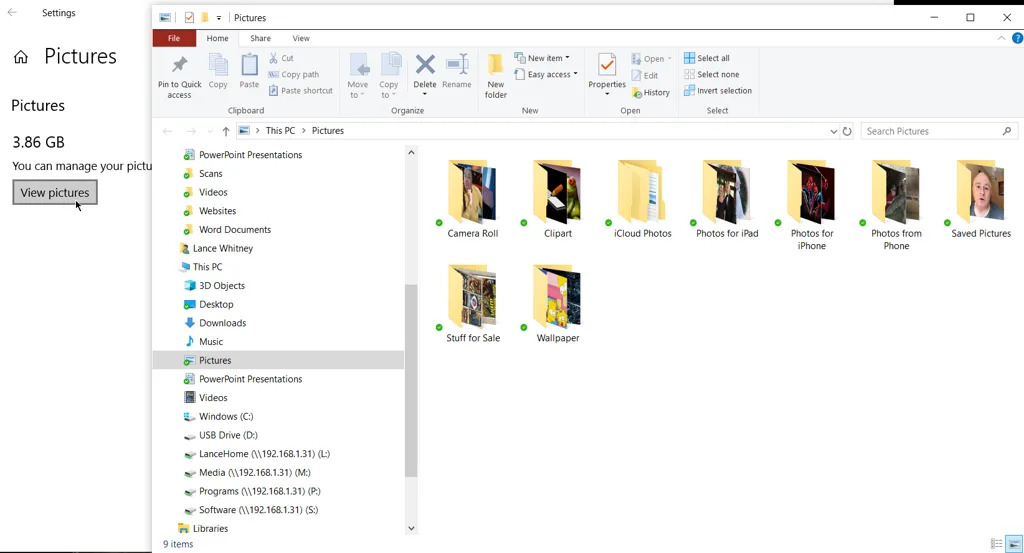Image resolution: width=1024 pixels, height=553 pixels.
Task: Click the Invert selection option
Action: pyautogui.click(x=718, y=91)
